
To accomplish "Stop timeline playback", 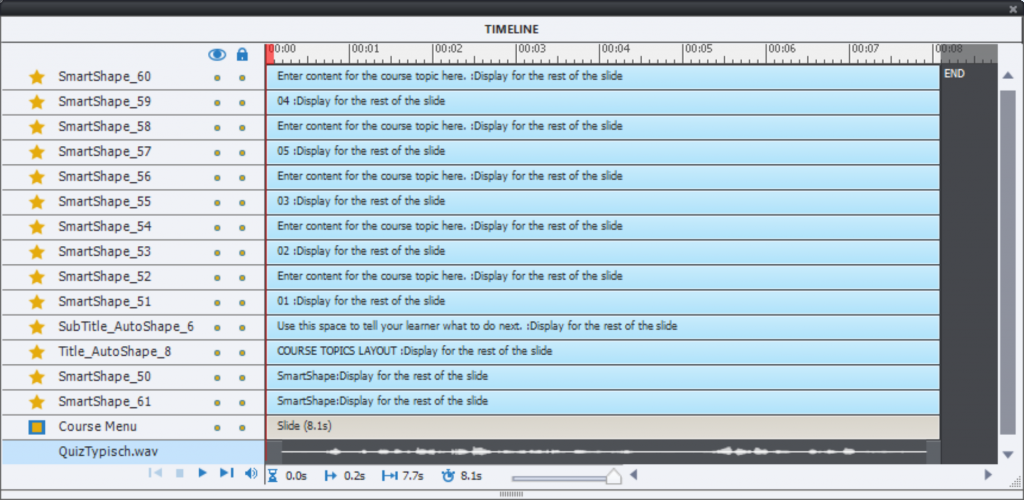I will click(x=180, y=473).
